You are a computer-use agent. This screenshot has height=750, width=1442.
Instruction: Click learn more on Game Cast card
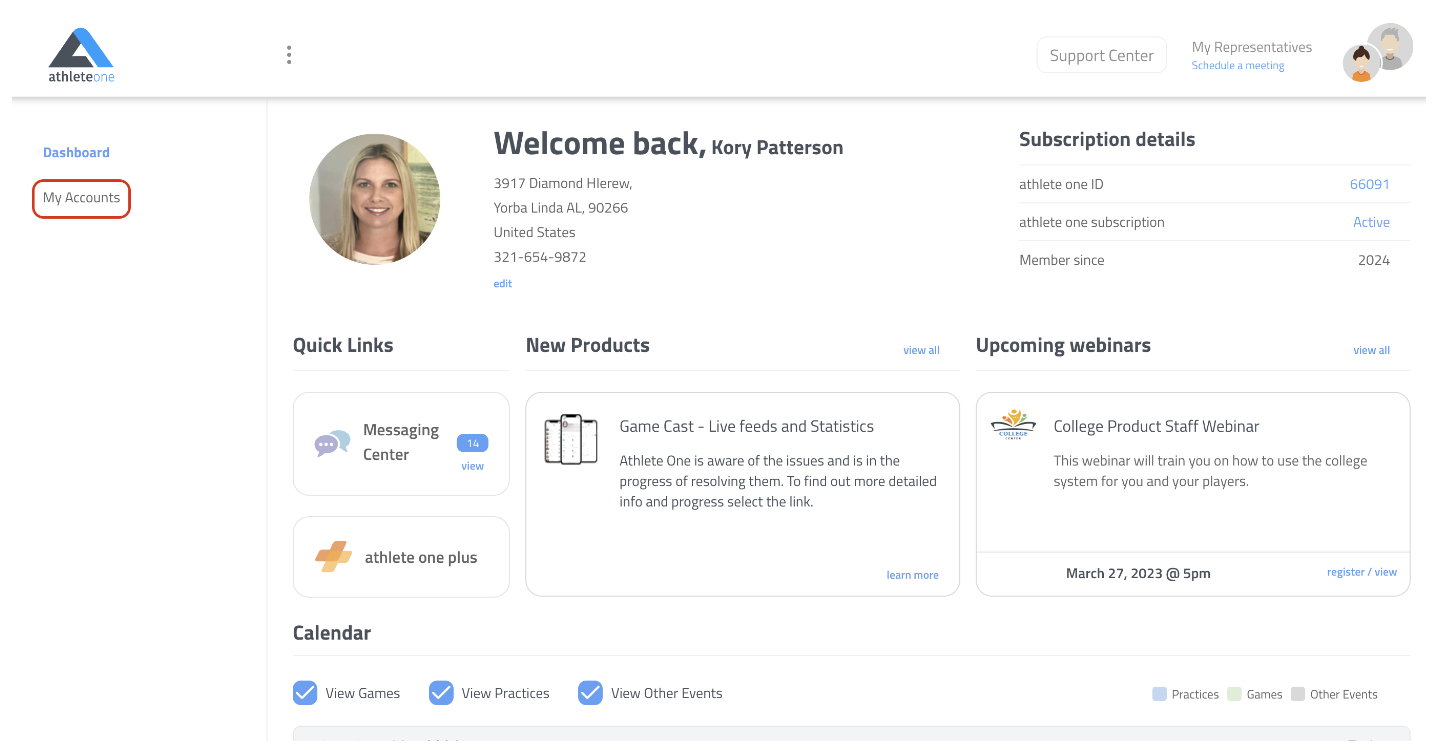pos(912,575)
